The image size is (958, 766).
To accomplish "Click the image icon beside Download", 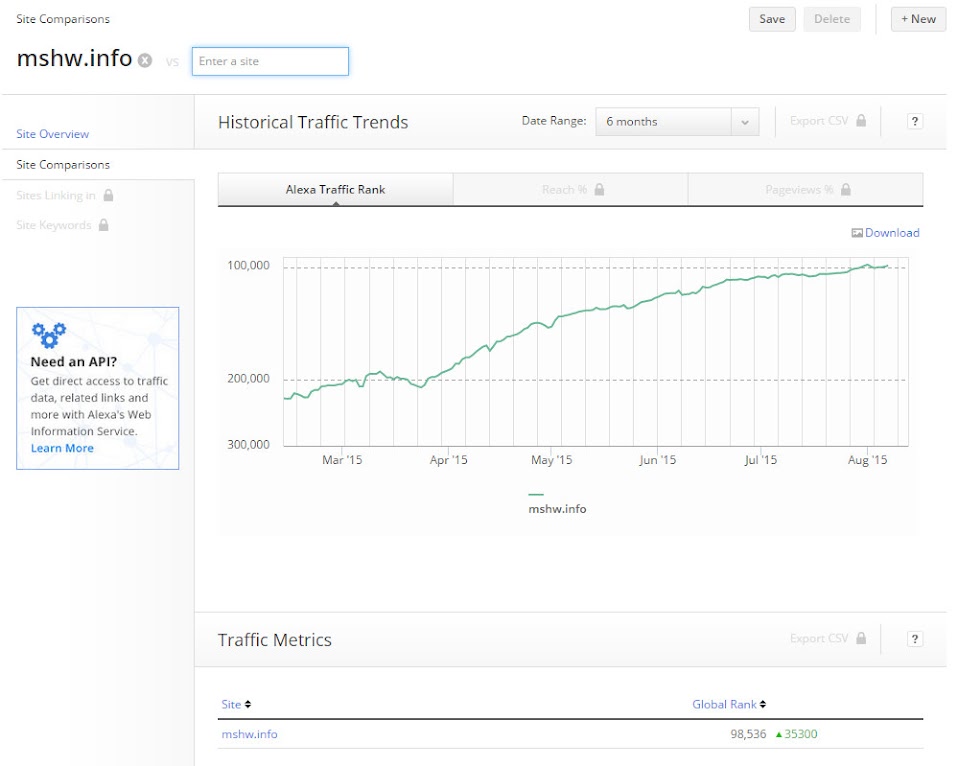I will point(857,233).
